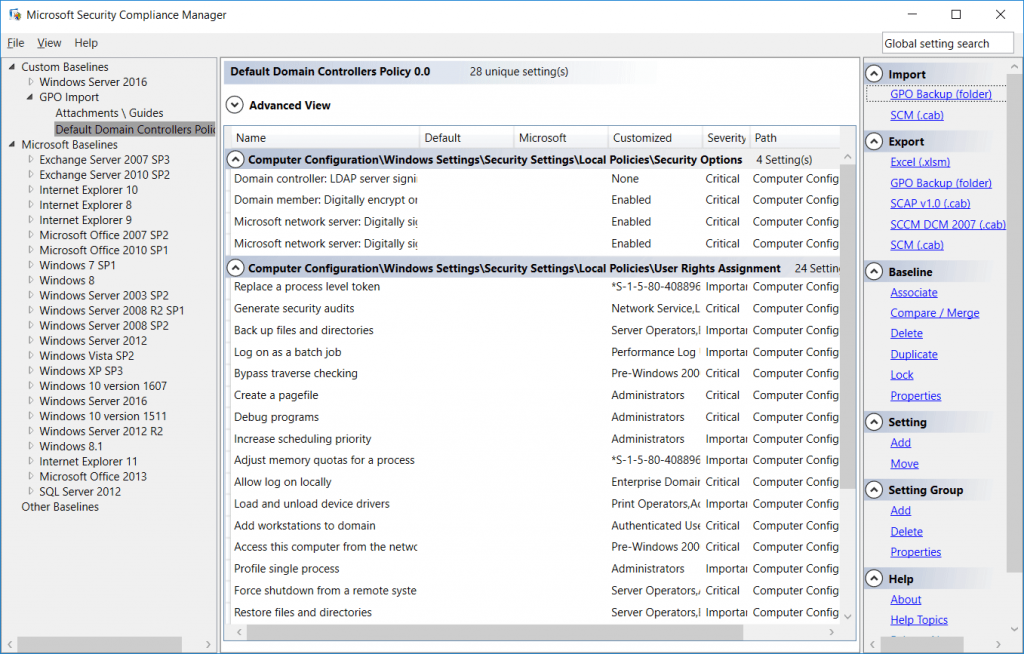Open the Compare / Merge tool

(x=934, y=312)
